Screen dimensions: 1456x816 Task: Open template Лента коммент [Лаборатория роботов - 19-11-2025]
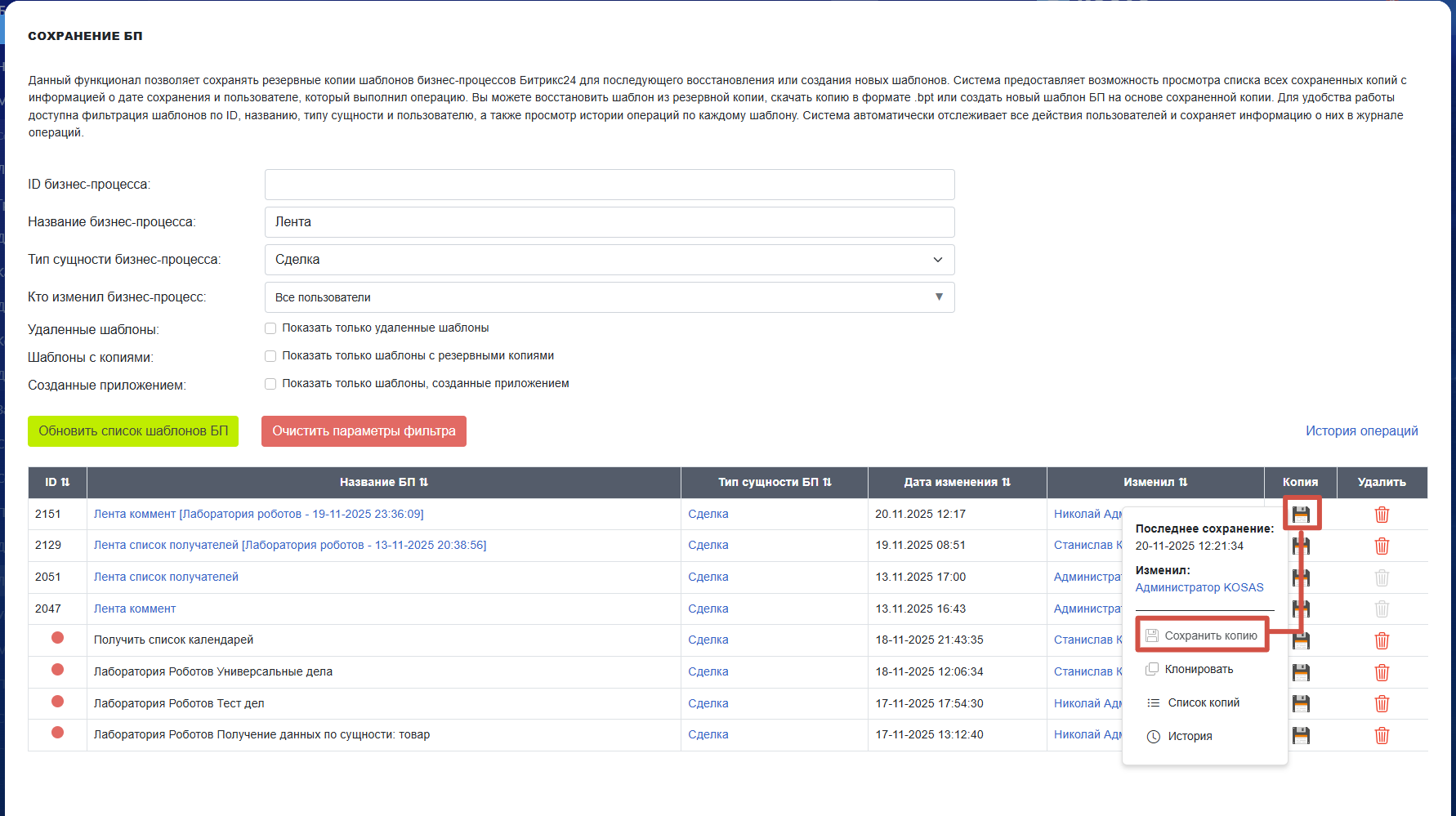258,514
